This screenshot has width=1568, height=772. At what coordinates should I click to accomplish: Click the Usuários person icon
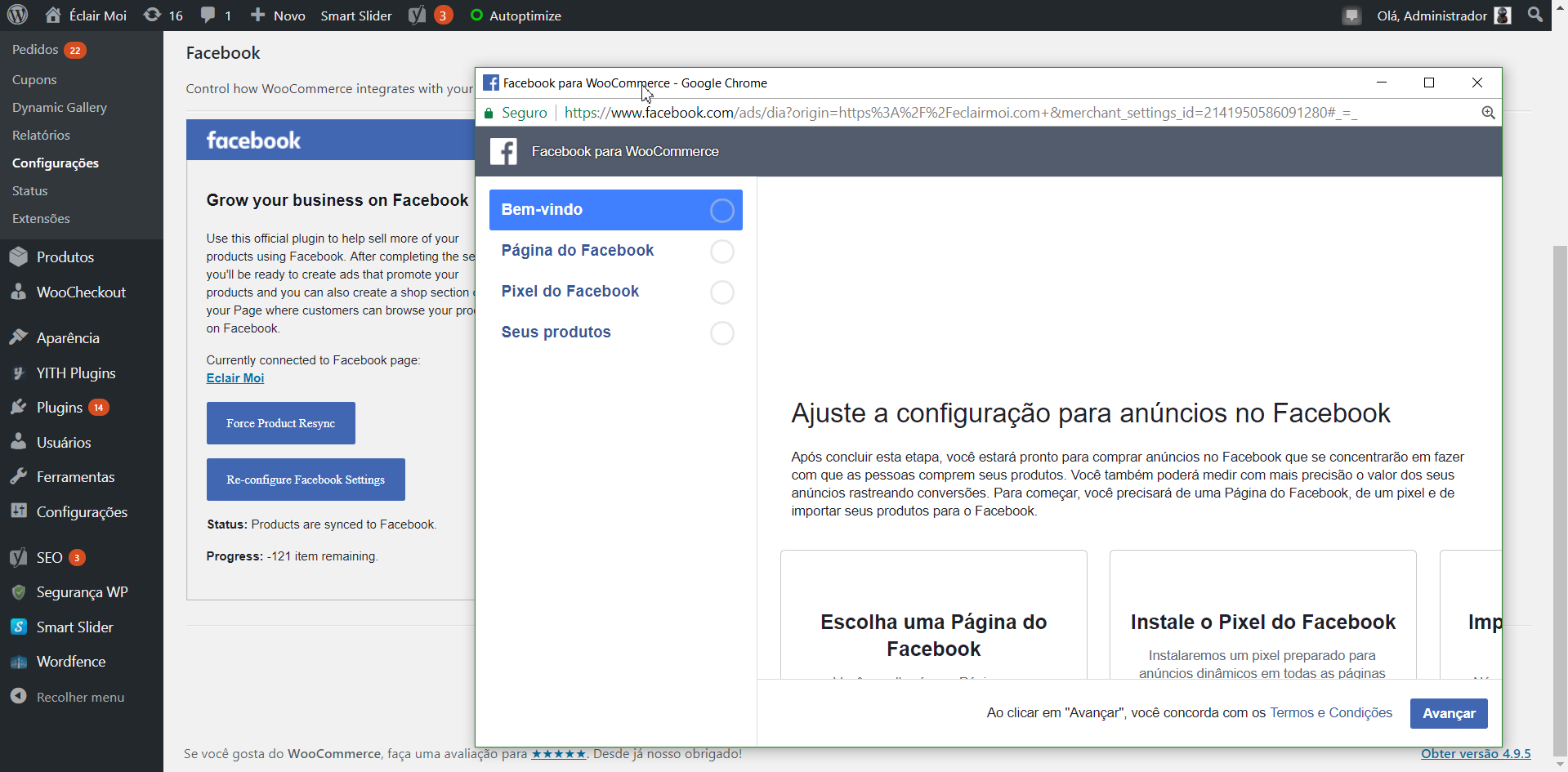click(19, 442)
